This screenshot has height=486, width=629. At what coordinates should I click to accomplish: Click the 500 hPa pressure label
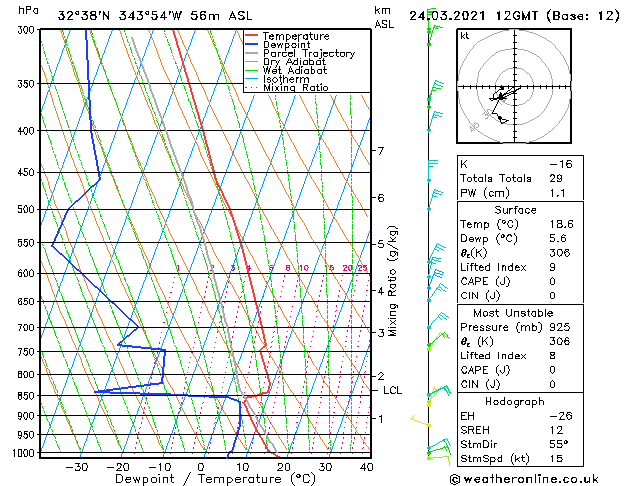click(x=26, y=209)
